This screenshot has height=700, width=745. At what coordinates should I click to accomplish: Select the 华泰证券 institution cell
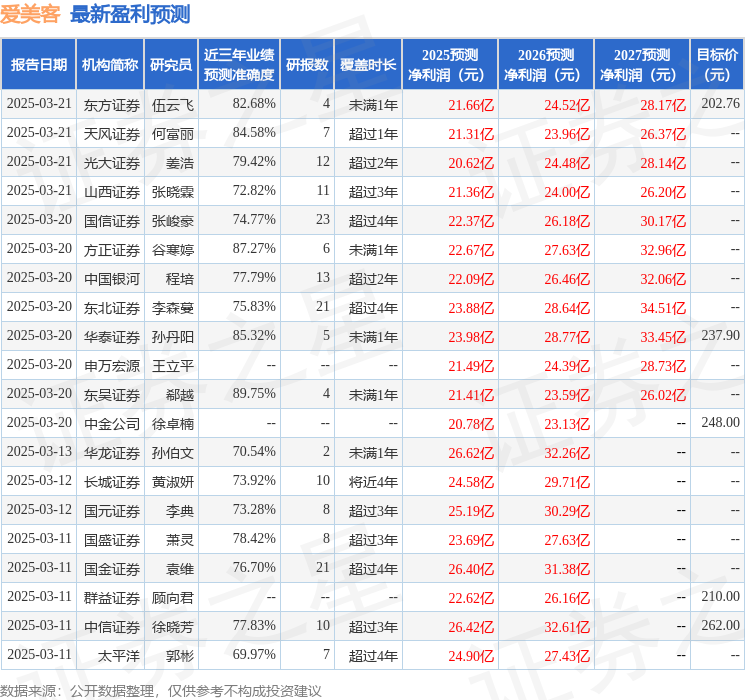(x=112, y=336)
